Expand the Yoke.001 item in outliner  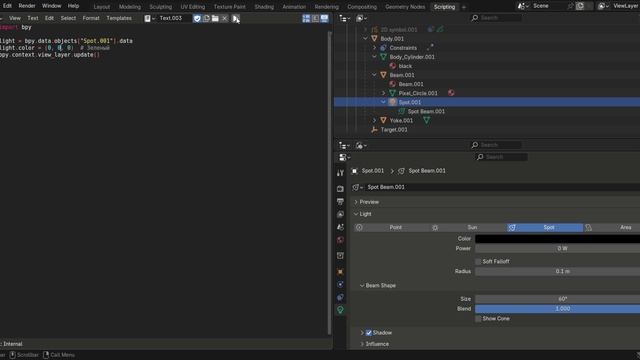coord(374,120)
